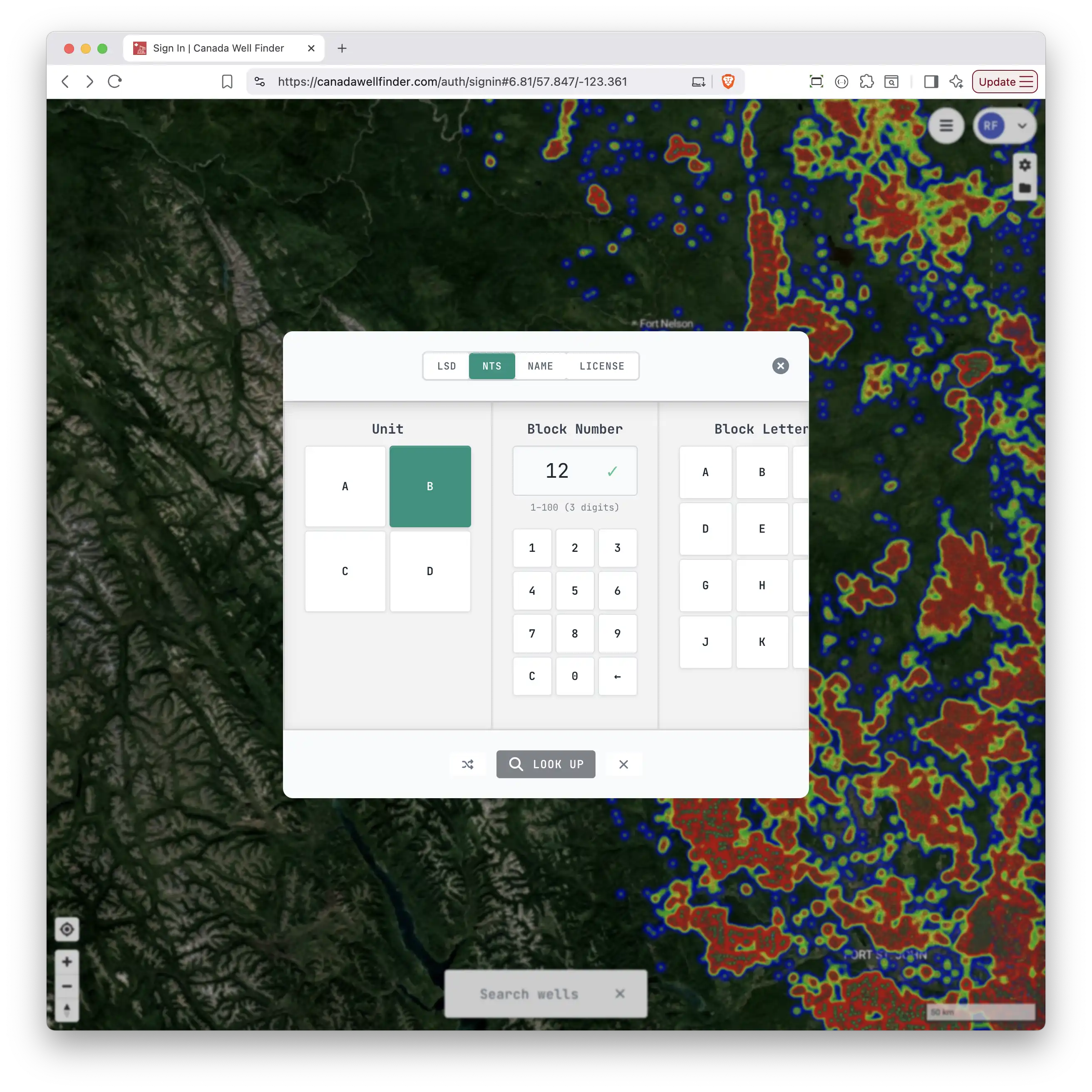Open the map settings gear icon
This screenshot has width=1092, height=1092.
coord(1025,165)
